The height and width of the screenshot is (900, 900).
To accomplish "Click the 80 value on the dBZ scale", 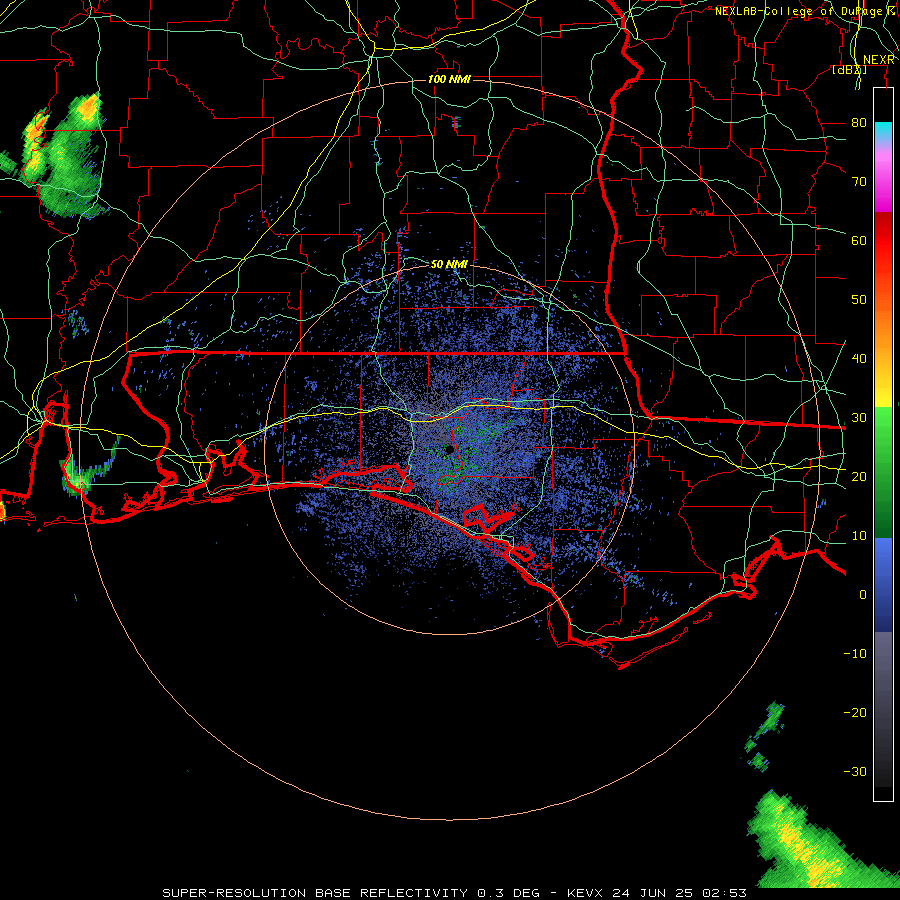I will point(859,122).
